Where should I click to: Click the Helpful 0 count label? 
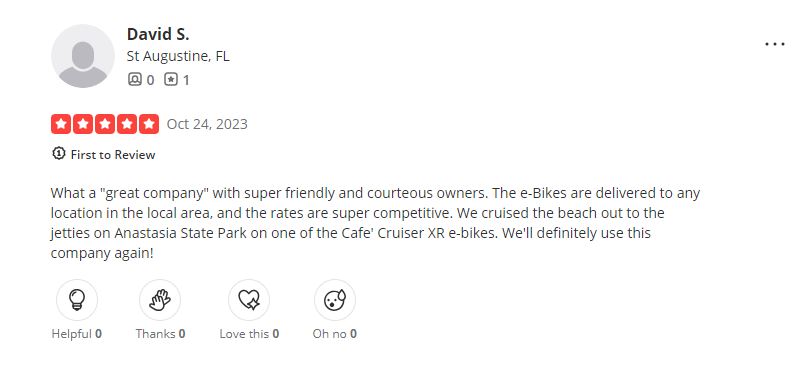click(77, 334)
